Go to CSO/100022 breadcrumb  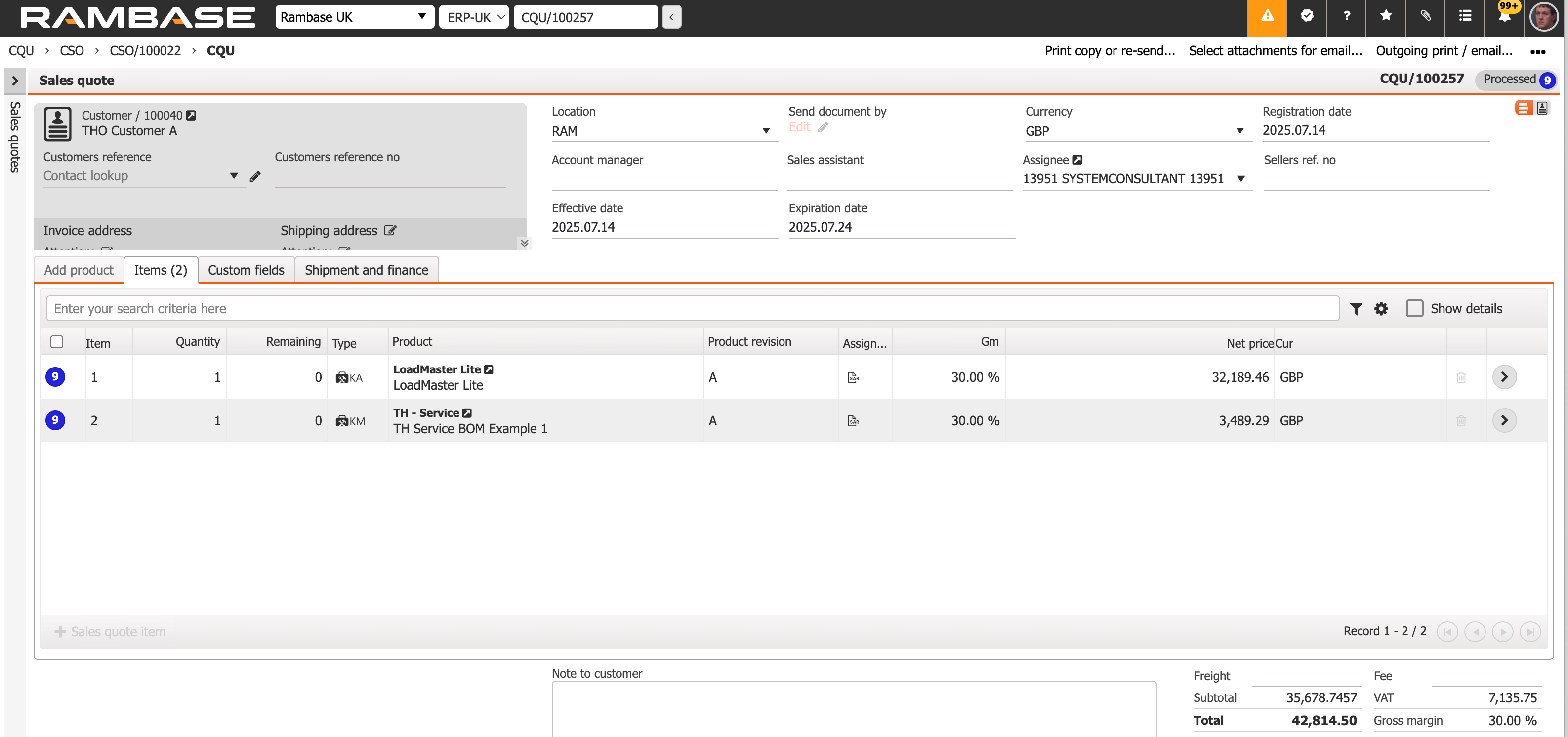tap(145, 51)
